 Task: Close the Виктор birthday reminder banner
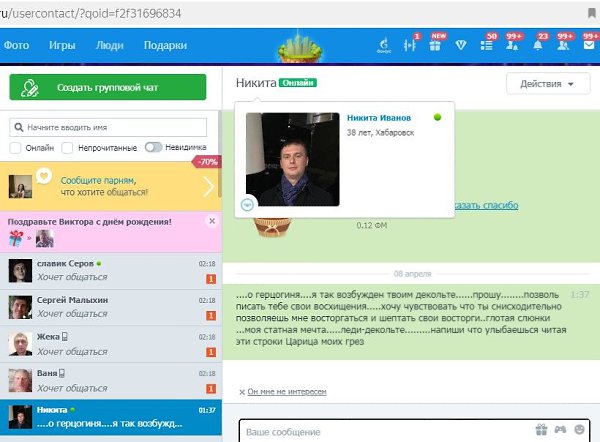click(211, 220)
